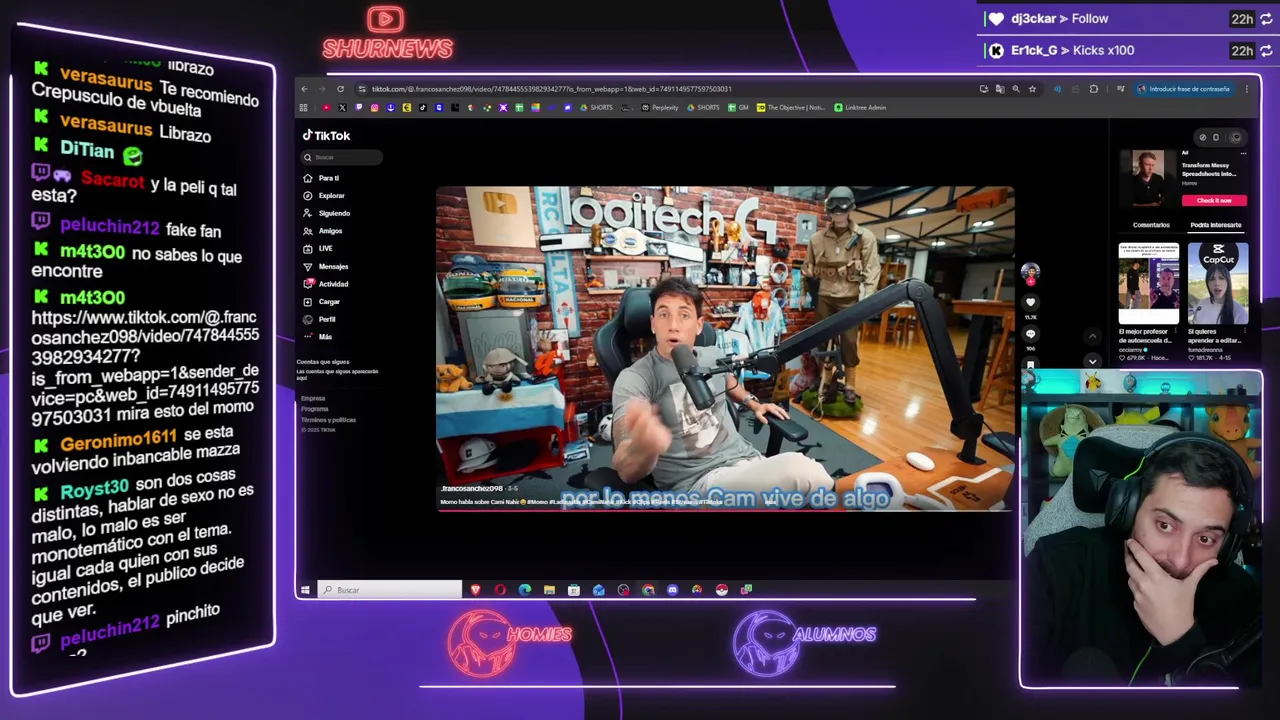Viewport: 1280px width, 720px height.
Task: Click username Geronimo1611 in chat
Action: [x=118, y=440]
